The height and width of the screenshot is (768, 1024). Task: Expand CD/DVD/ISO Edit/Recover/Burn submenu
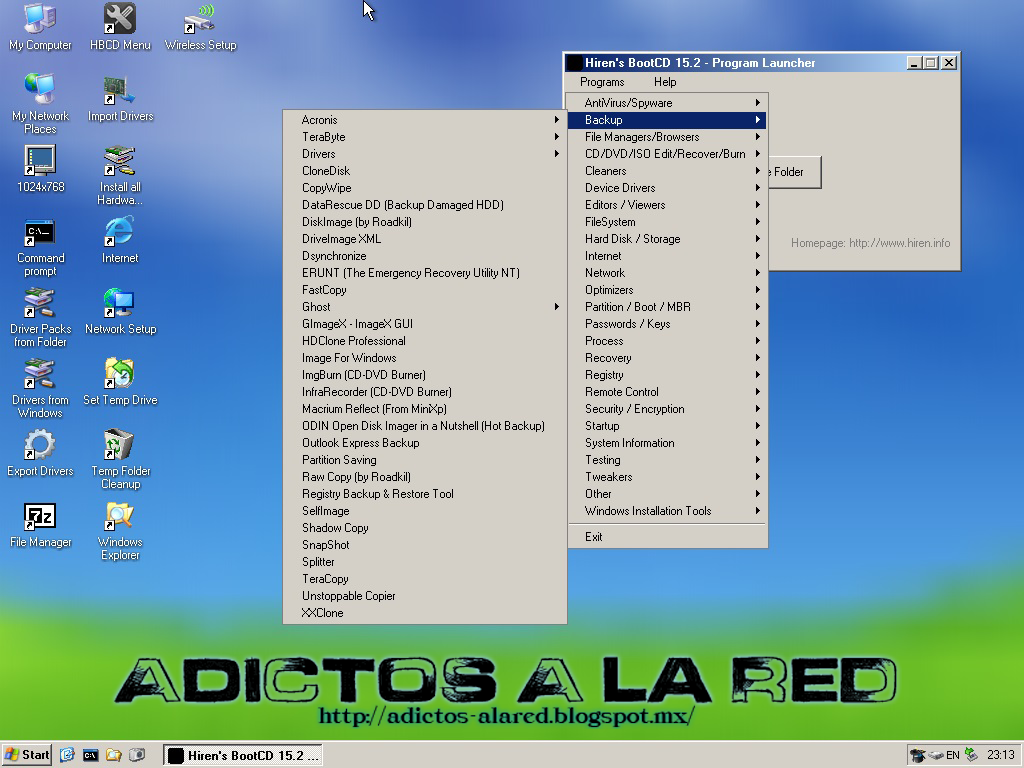(668, 153)
